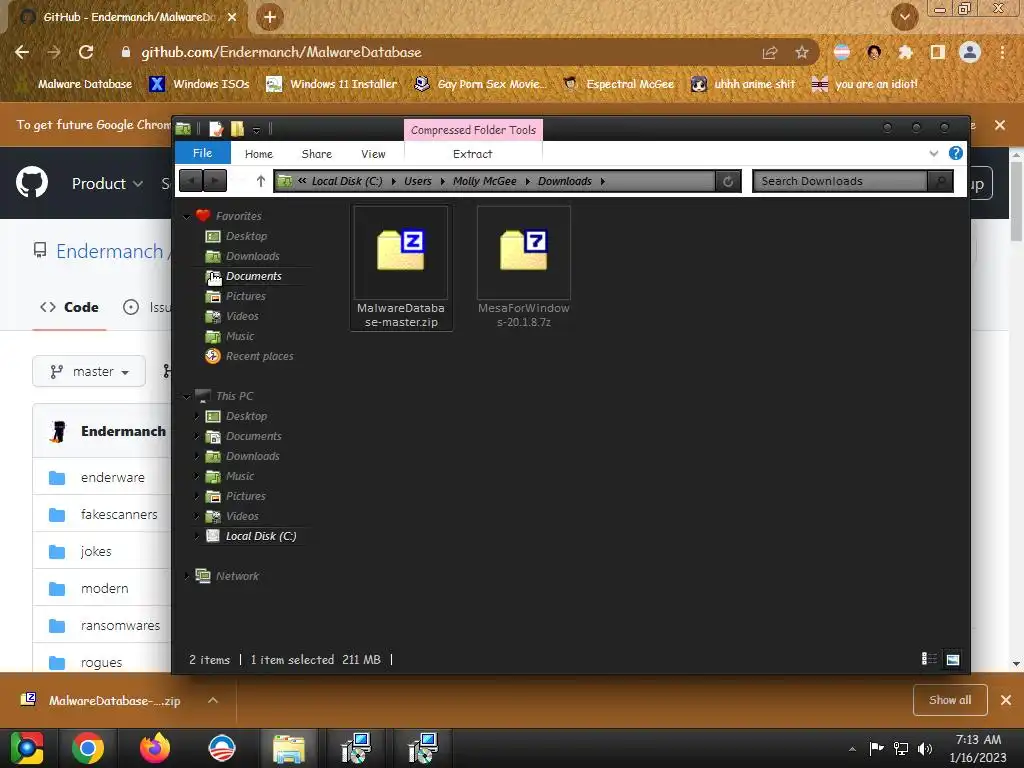Click GitHub octocat logo
Image resolution: width=1024 pixels, height=768 pixels.
(32, 182)
